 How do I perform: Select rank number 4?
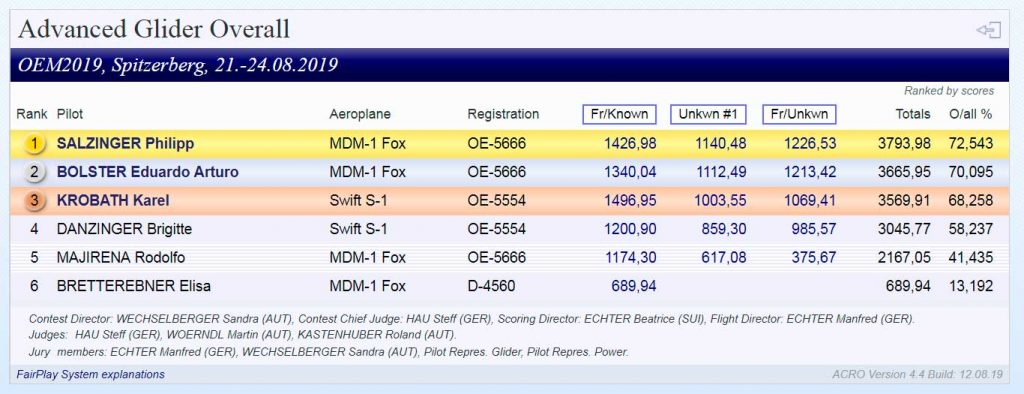[x=35, y=229]
